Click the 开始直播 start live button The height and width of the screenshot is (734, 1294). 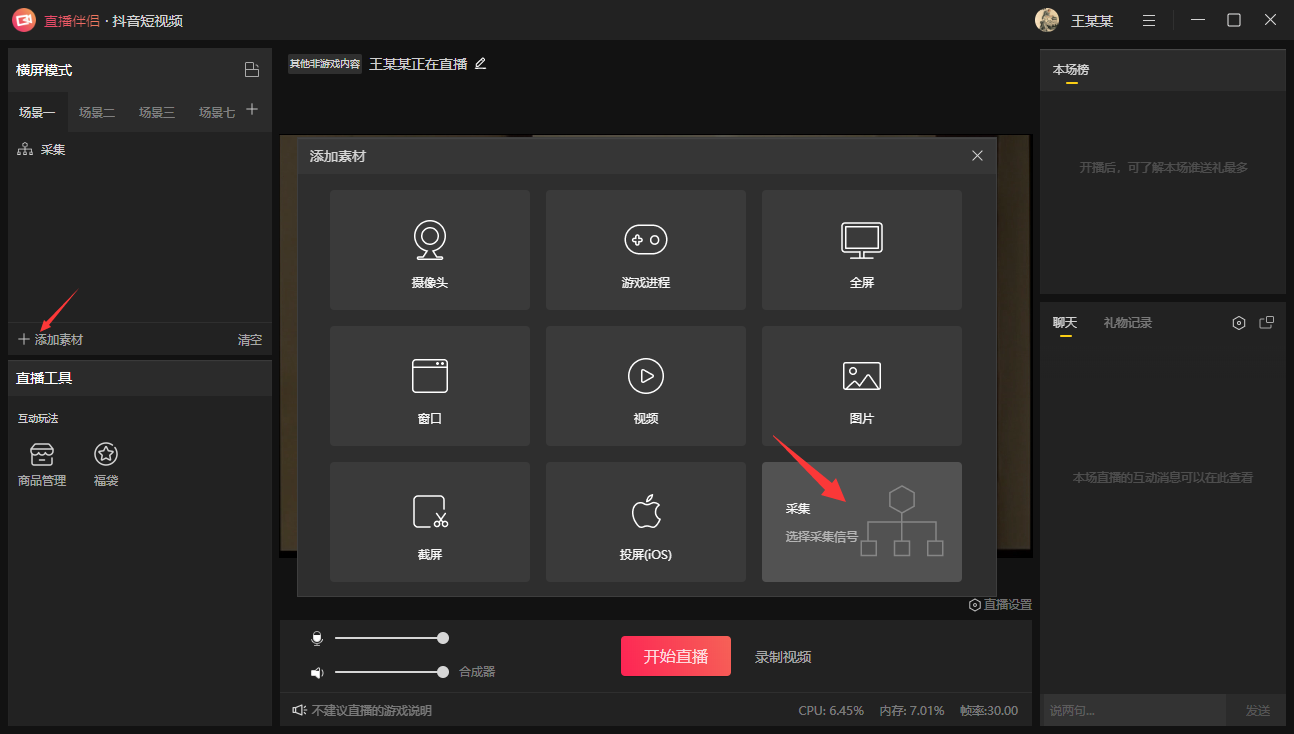pyautogui.click(x=676, y=656)
